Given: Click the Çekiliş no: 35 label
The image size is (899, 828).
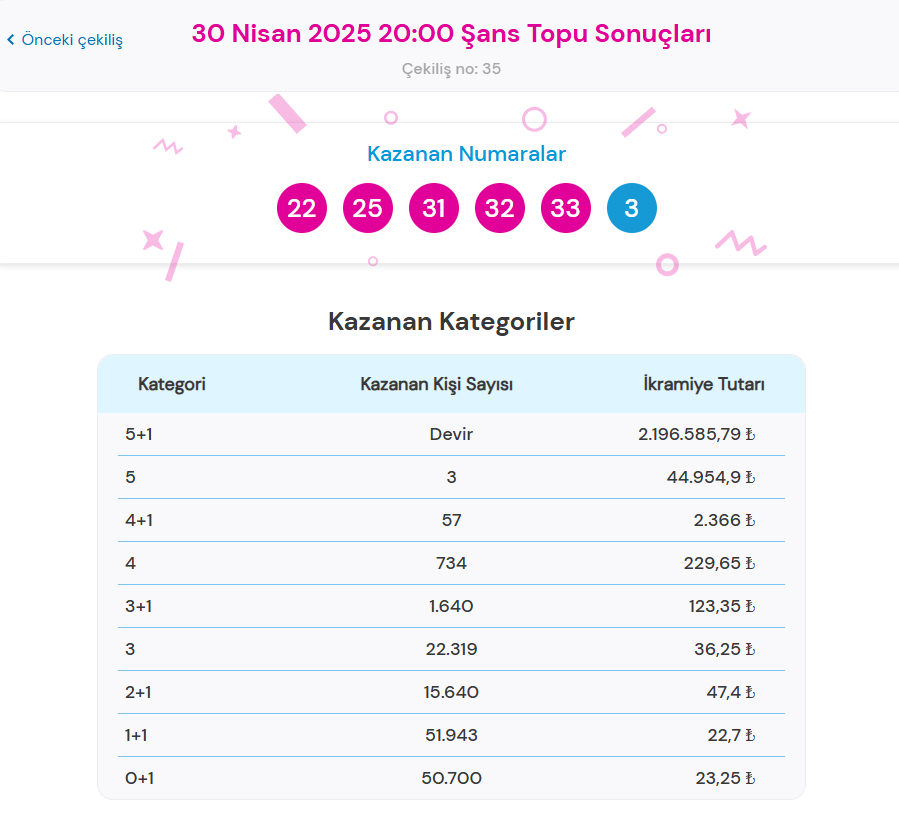Looking at the screenshot, I should point(451,69).
